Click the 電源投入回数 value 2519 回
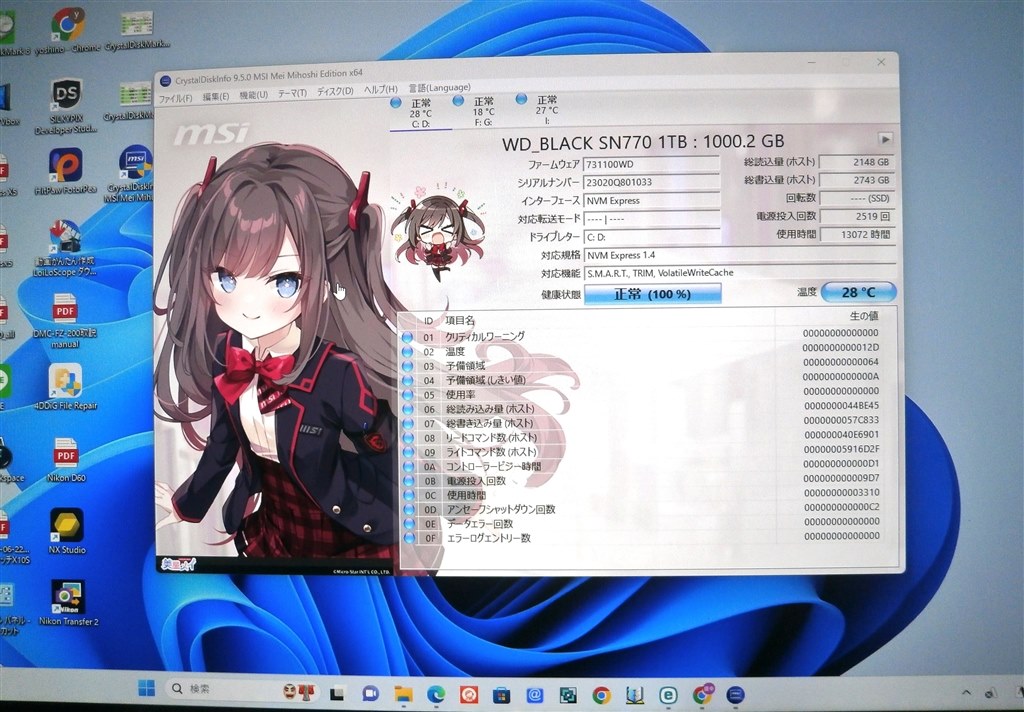The width and height of the screenshot is (1024, 712). coord(856,216)
